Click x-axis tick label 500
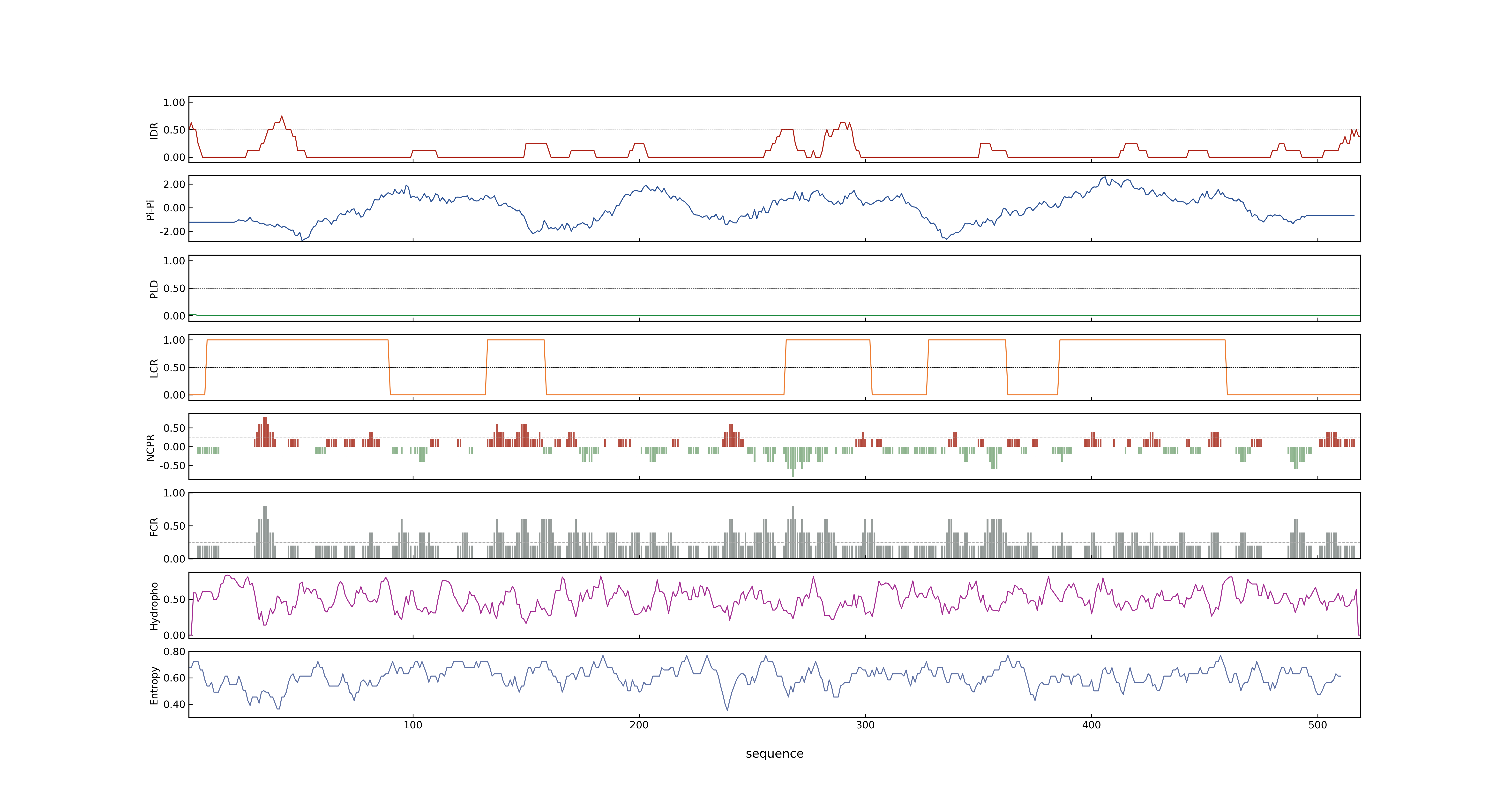The height and width of the screenshot is (806, 1512). point(1318,725)
